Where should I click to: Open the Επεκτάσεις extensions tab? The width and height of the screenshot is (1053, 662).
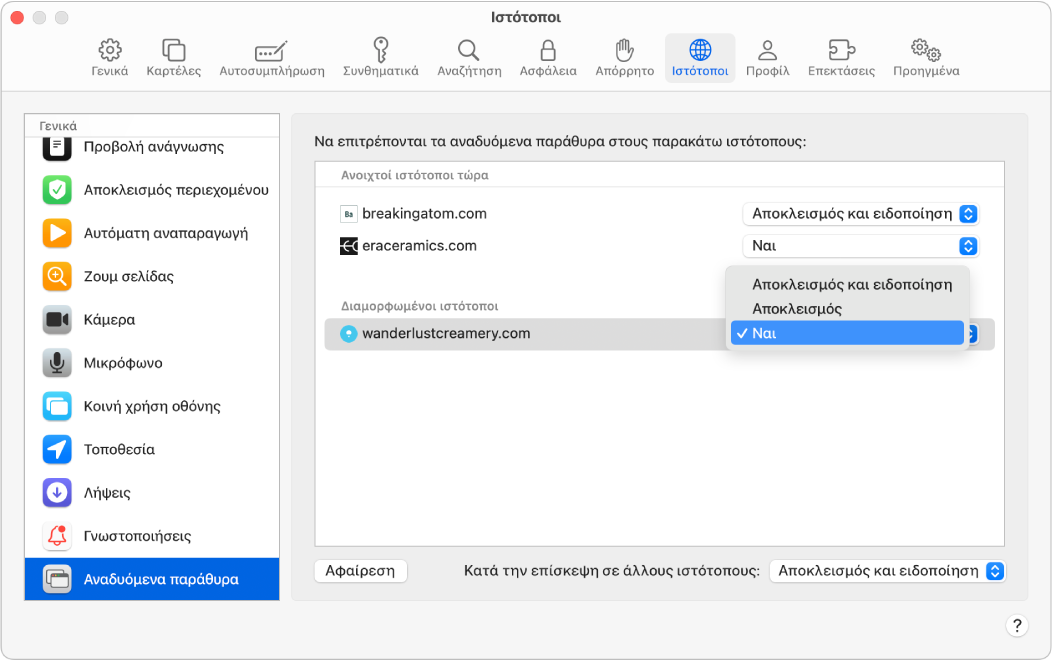click(841, 58)
